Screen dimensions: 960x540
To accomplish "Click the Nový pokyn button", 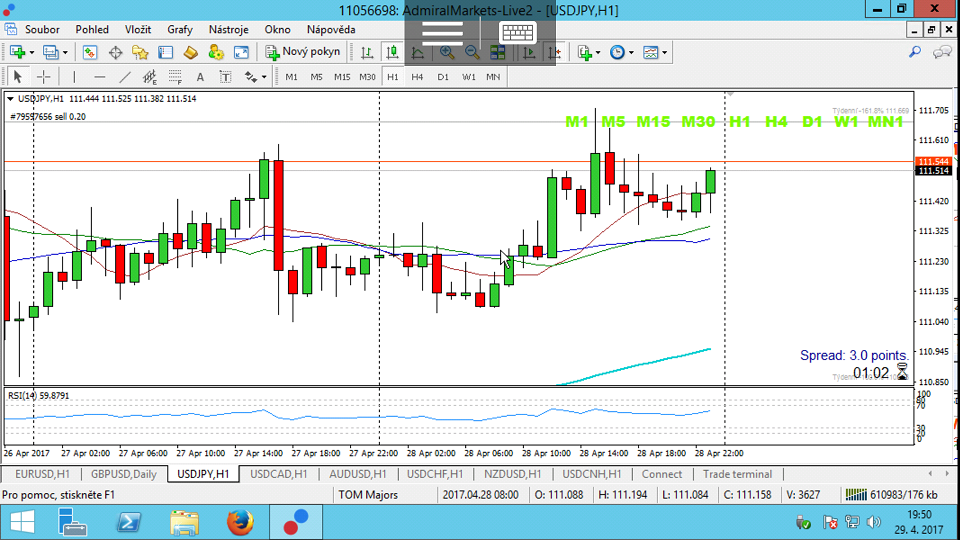I will (x=302, y=52).
